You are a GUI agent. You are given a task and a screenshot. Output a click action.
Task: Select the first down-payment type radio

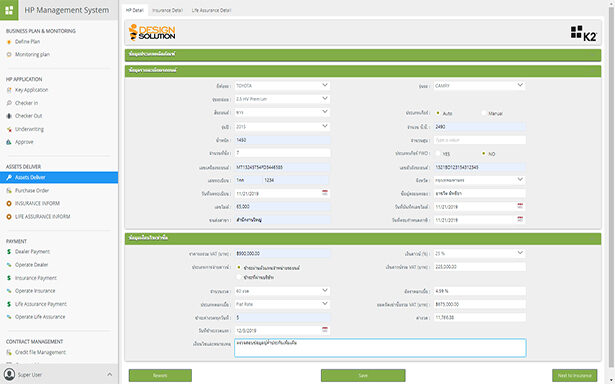(x=239, y=268)
